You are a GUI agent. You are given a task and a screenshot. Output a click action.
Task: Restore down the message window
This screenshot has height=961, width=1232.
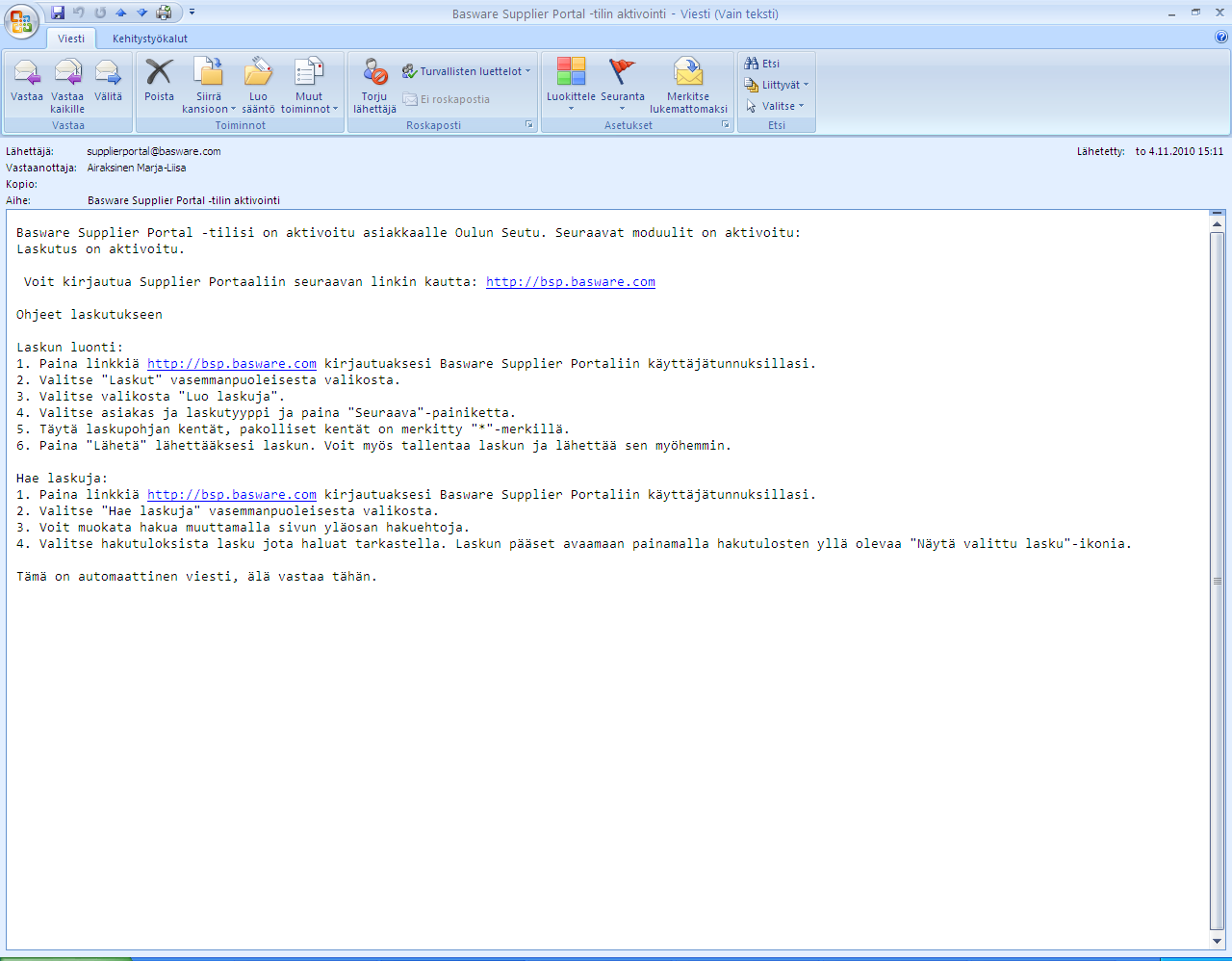tap(1196, 13)
